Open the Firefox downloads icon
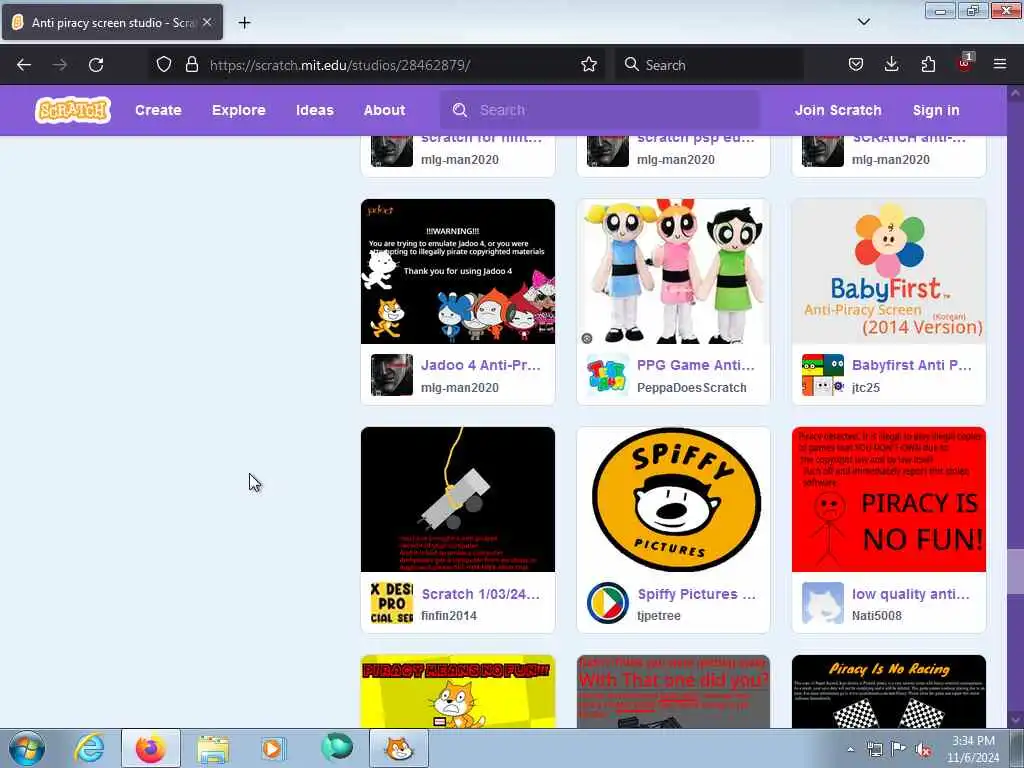This screenshot has height=768, width=1024. click(891, 65)
